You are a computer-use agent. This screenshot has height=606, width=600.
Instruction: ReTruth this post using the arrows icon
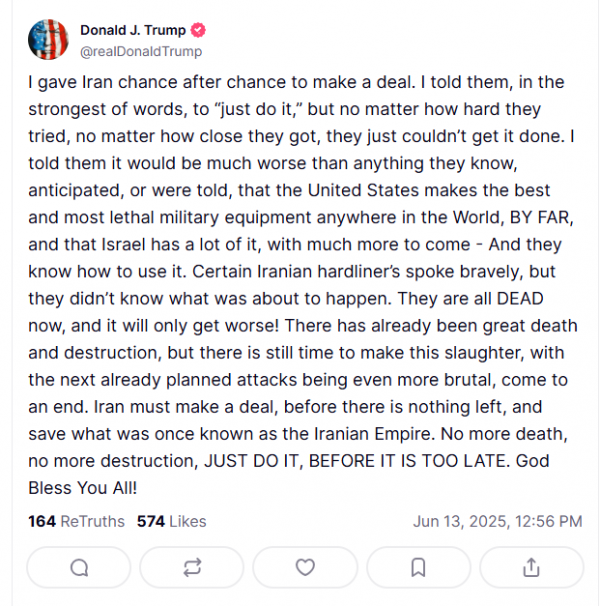pyautogui.click(x=192, y=567)
